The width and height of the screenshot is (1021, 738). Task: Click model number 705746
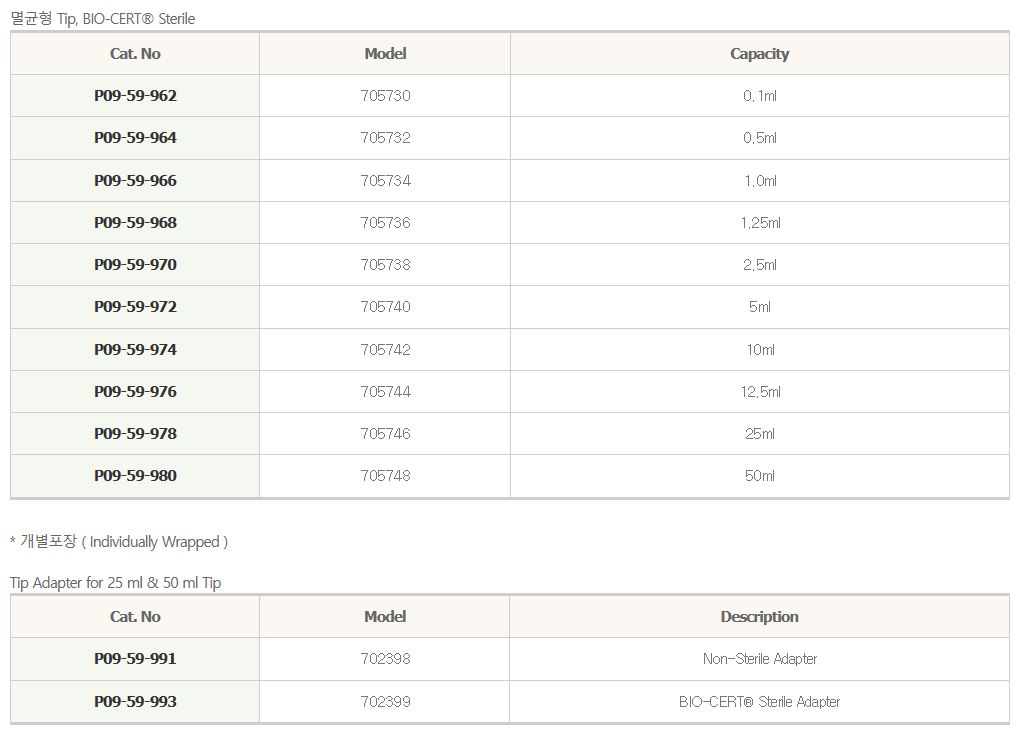pyautogui.click(x=385, y=434)
